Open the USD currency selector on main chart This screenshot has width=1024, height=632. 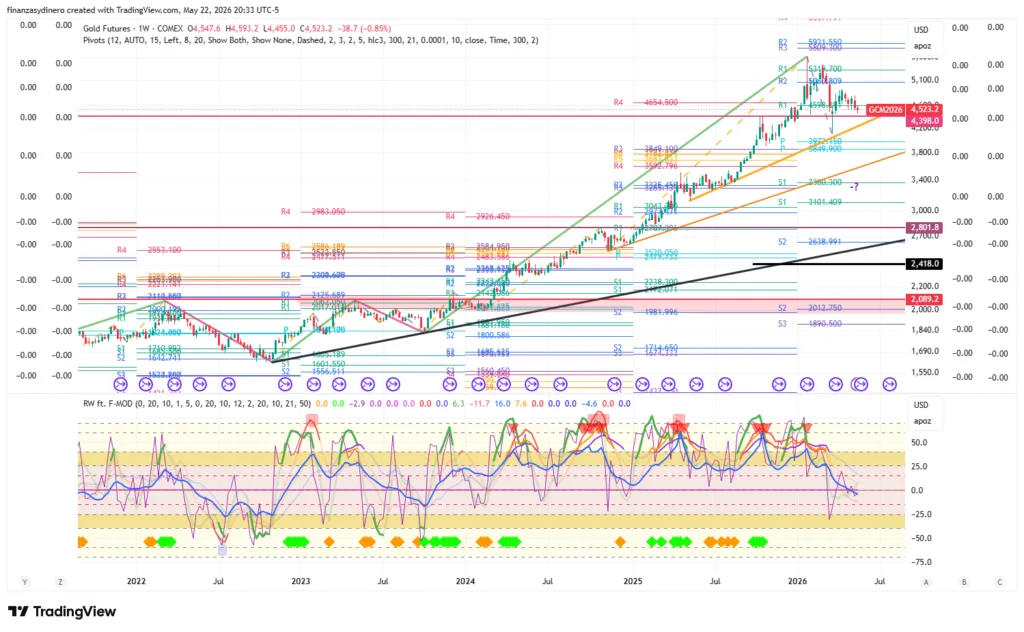[921, 30]
